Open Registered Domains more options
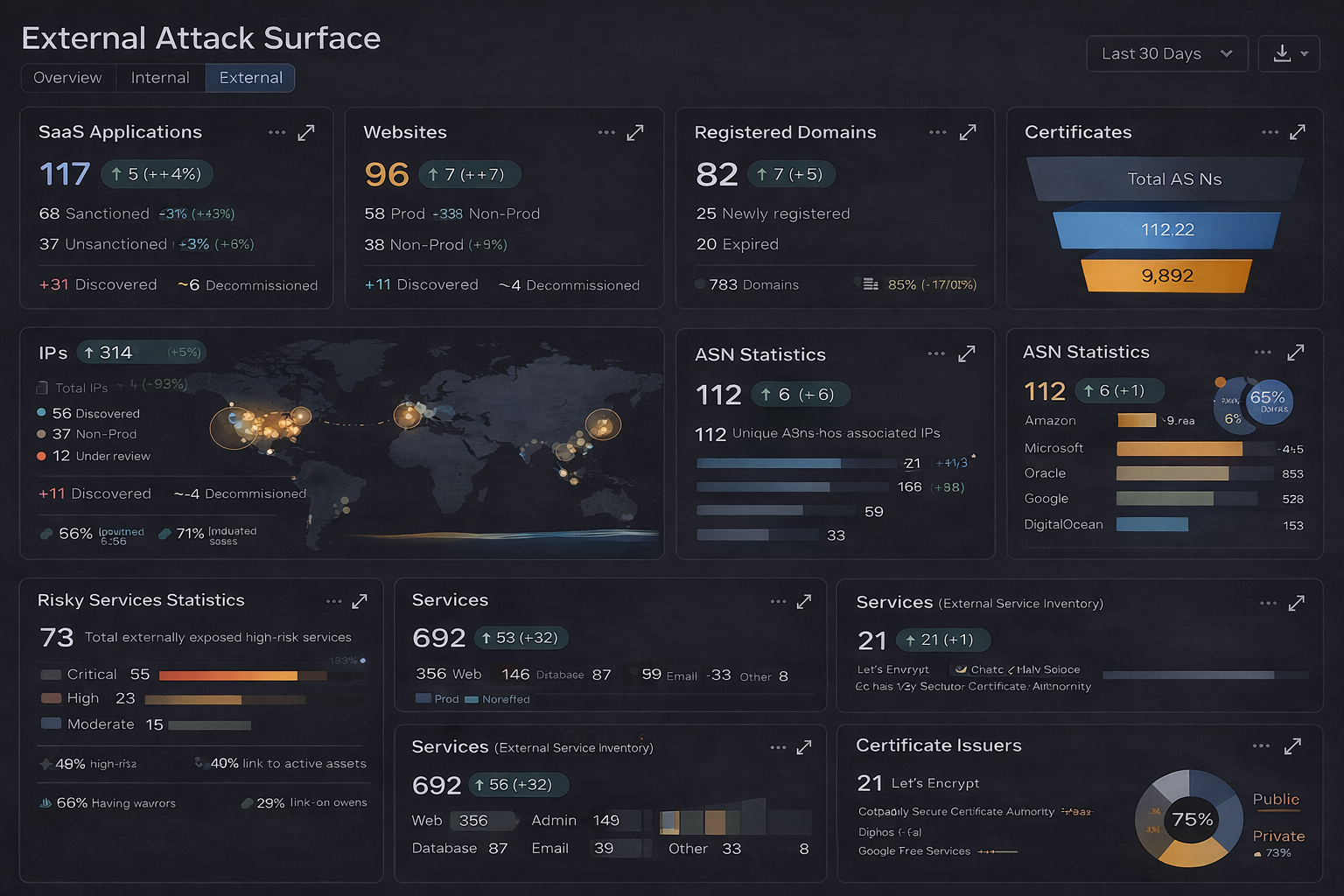Image resolution: width=1344 pixels, height=896 pixels. 938,133
